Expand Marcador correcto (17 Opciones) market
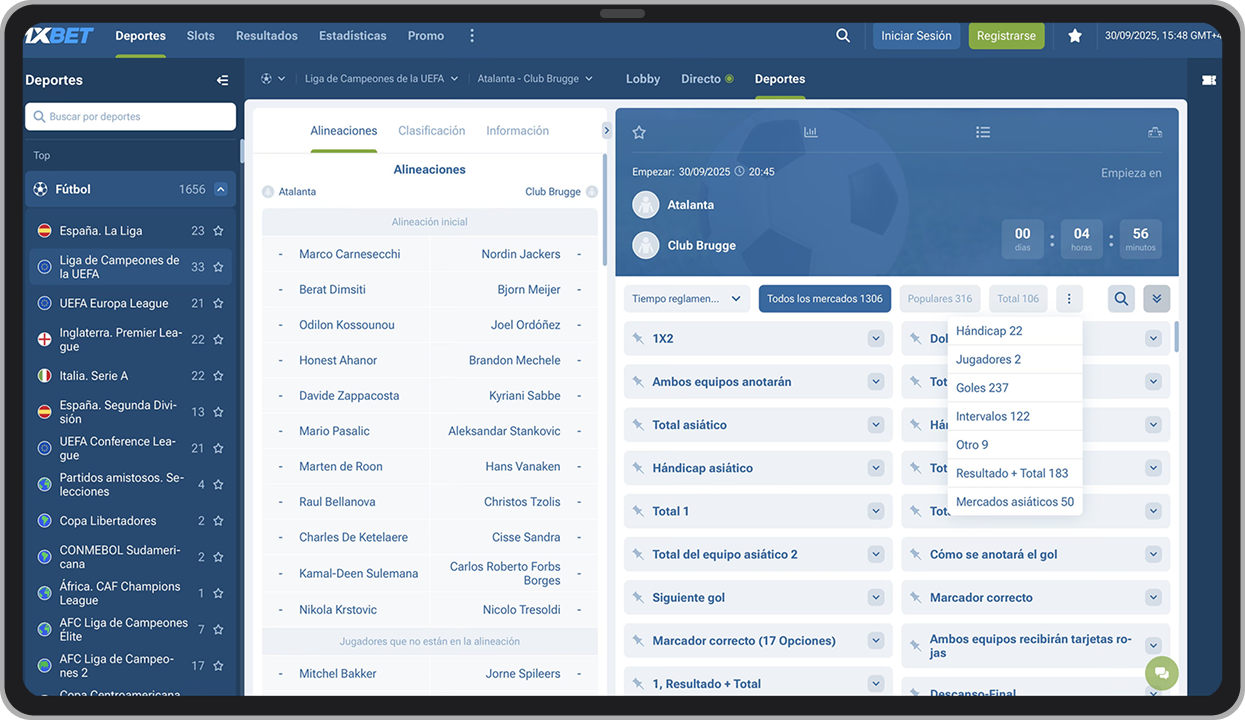 (876, 641)
